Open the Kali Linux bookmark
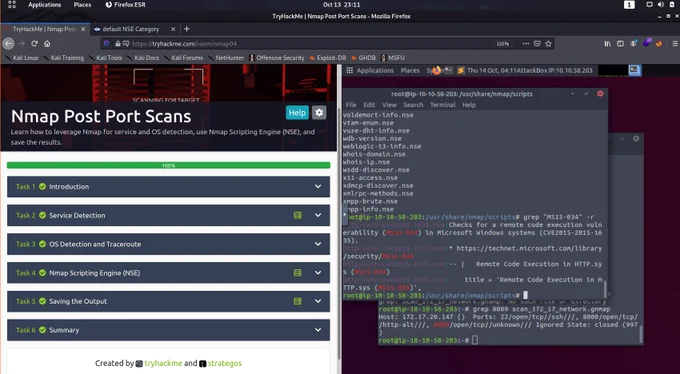 point(22,58)
